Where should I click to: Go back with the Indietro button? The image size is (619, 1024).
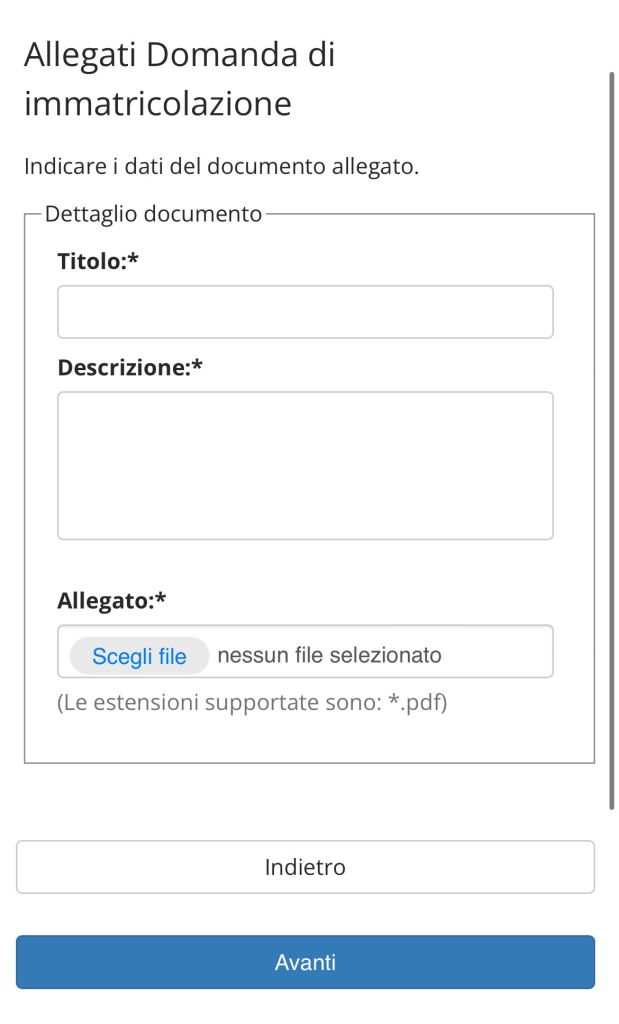305,867
